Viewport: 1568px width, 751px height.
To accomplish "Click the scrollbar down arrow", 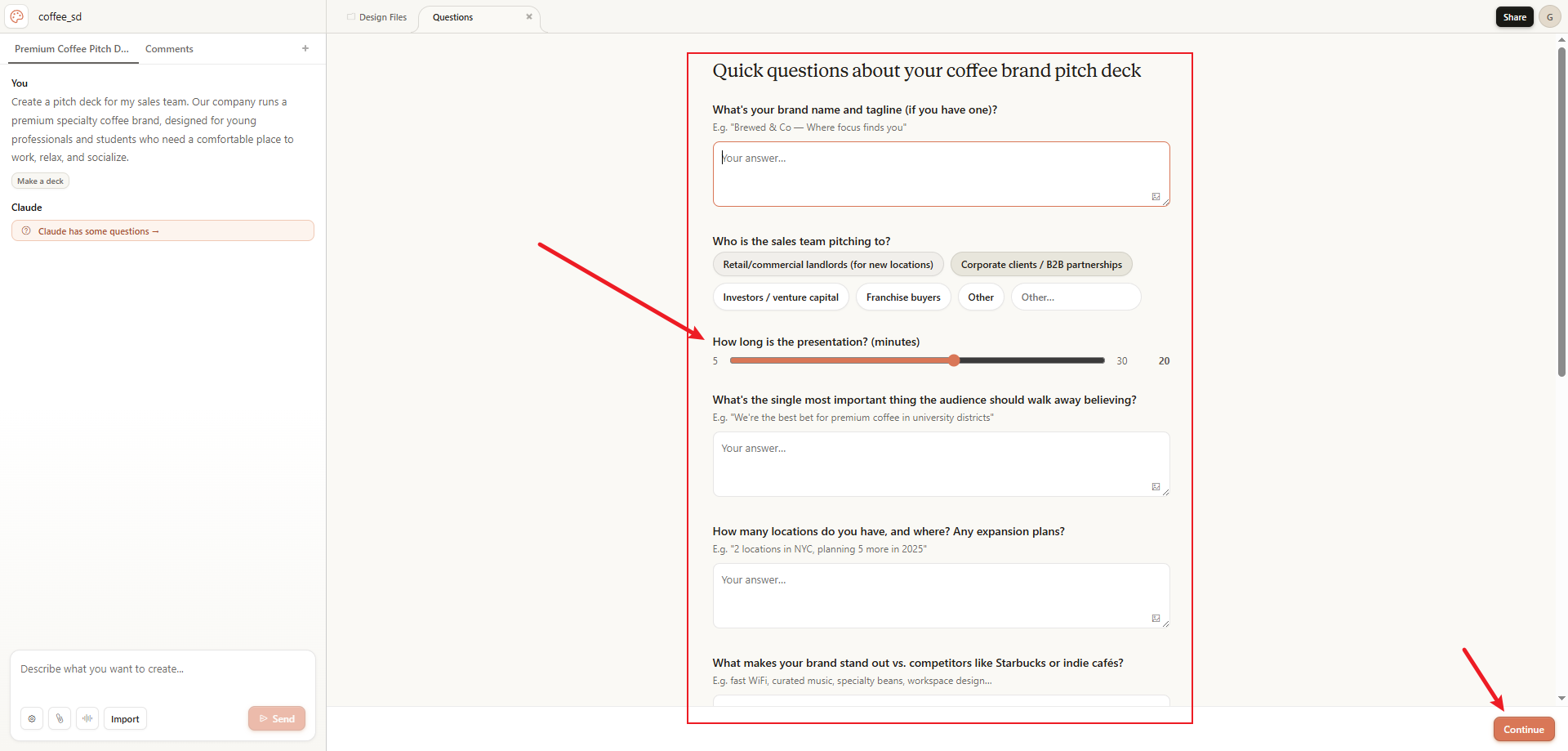I will (1561, 699).
